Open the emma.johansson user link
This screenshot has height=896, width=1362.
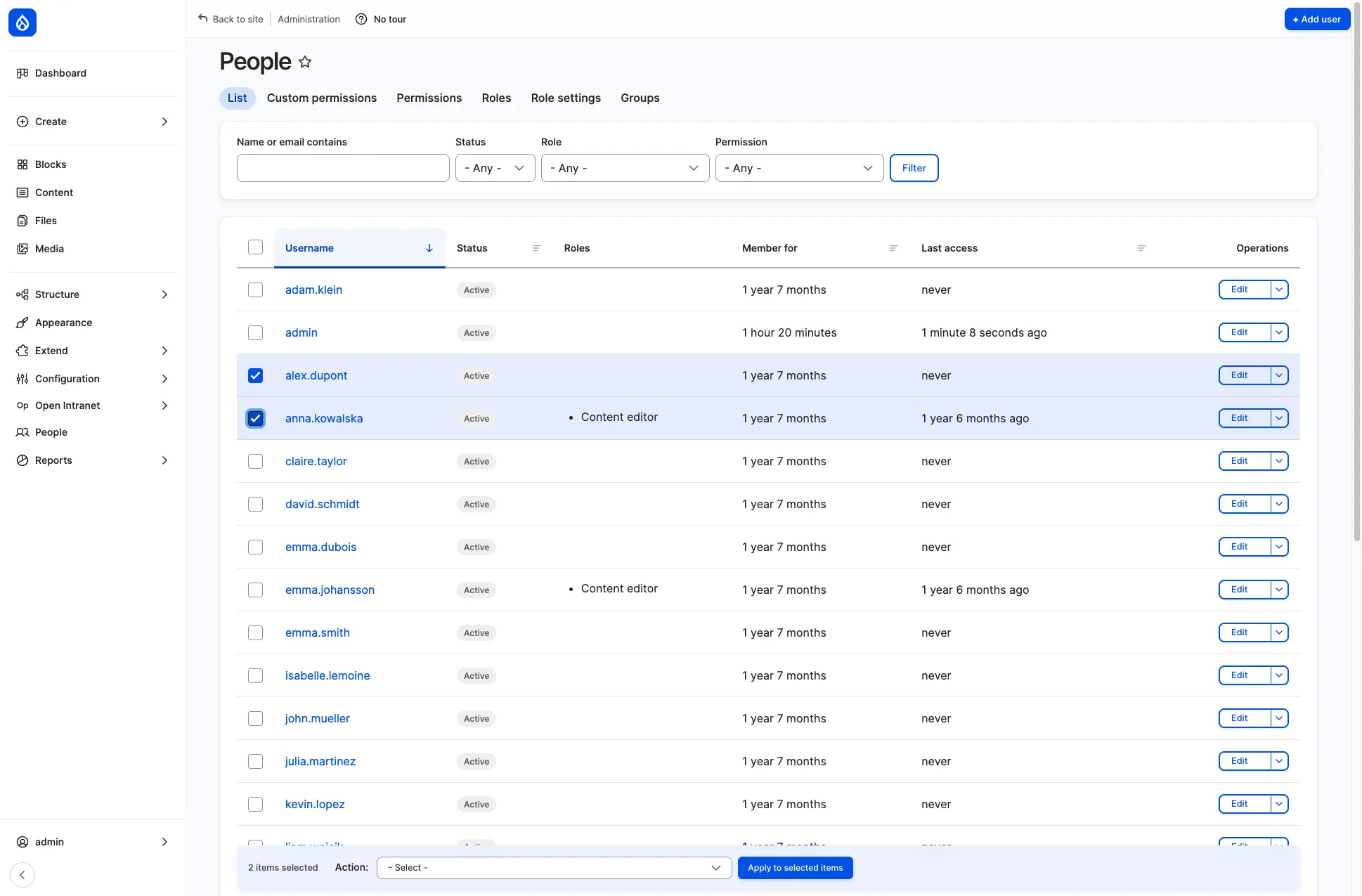point(330,590)
